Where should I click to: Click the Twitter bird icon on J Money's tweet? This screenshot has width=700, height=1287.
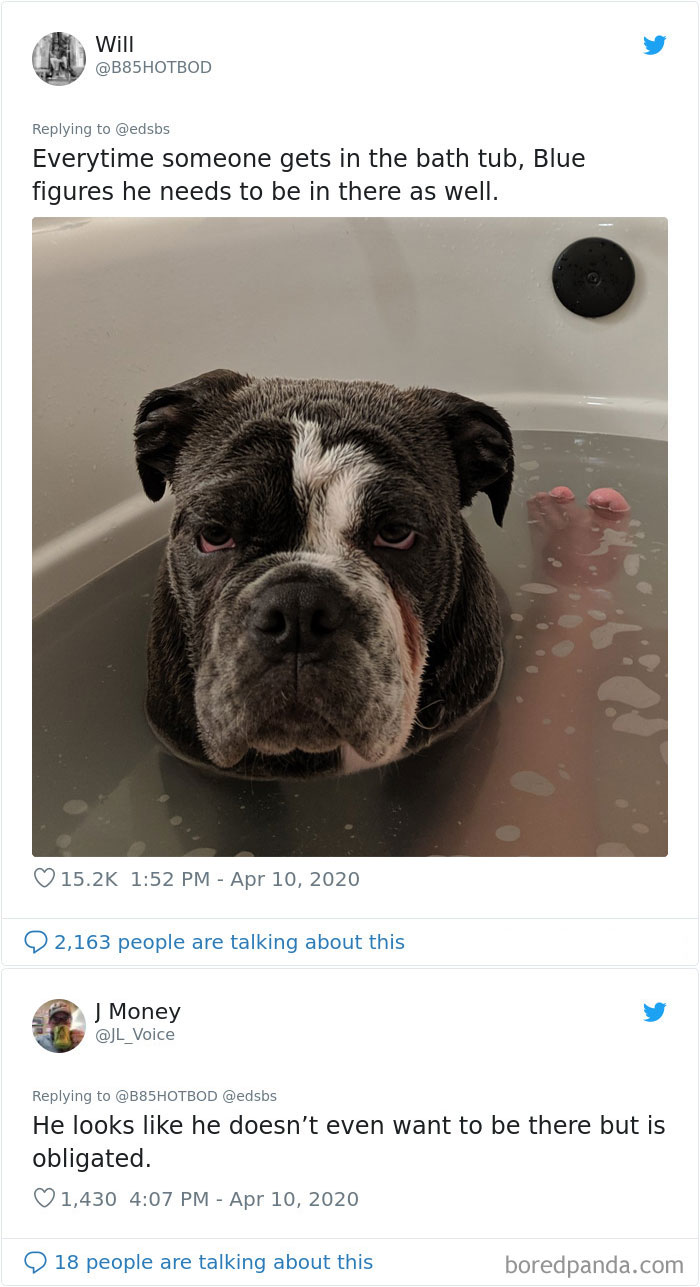click(655, 1012)
